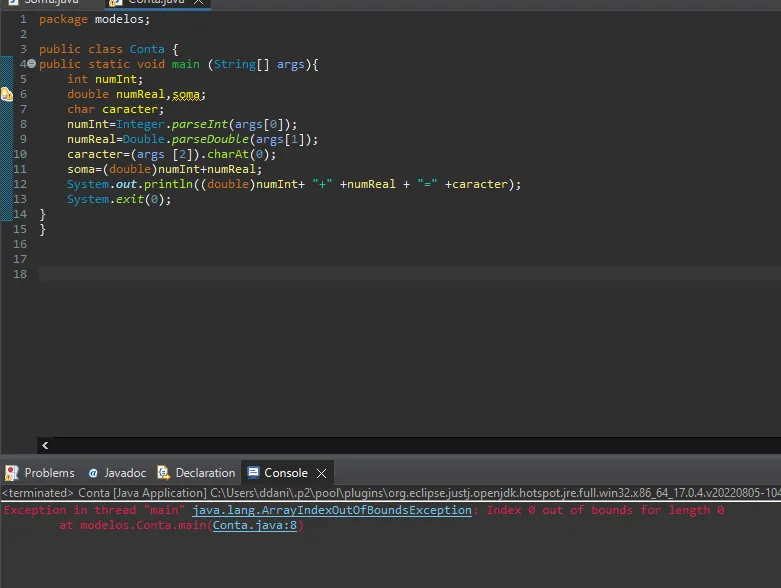Click the warning marker on line 6
Viewport: 781px width, 588px height.
(7, 94)
